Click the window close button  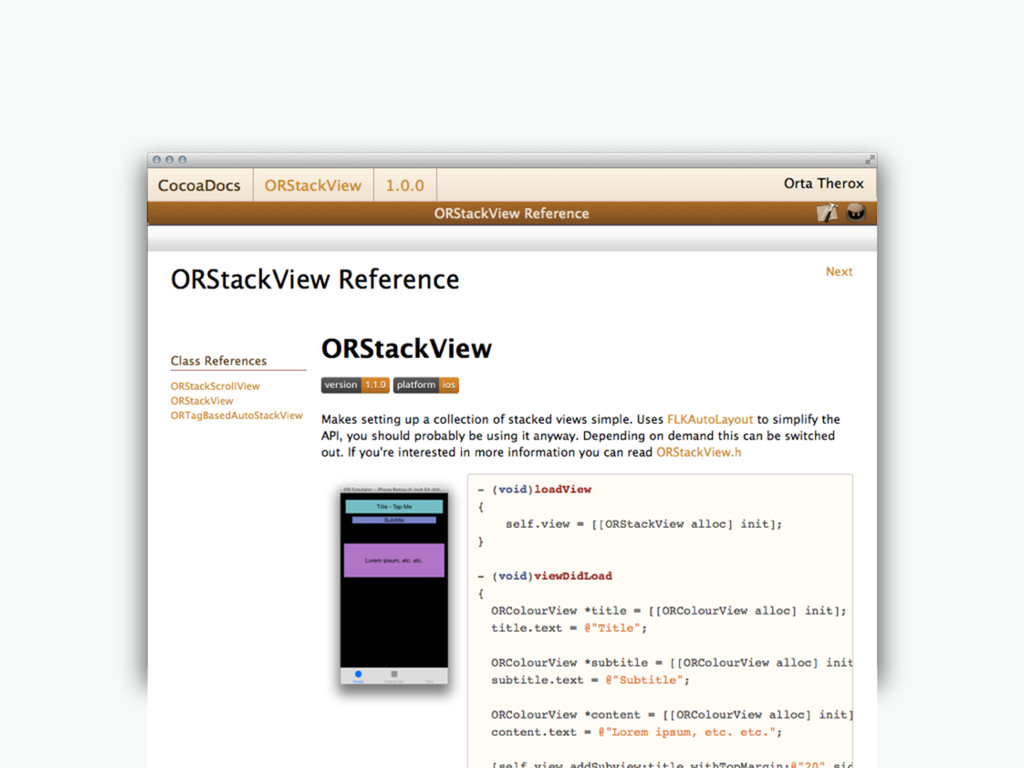pos(157,159)
